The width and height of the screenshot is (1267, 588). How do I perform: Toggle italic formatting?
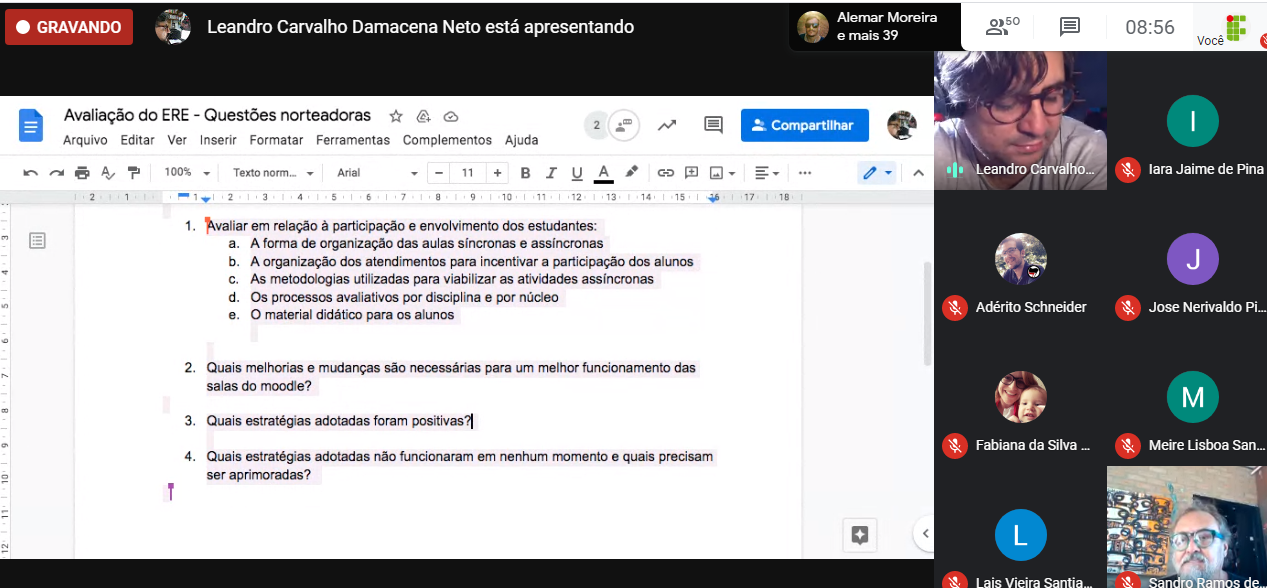551,173
